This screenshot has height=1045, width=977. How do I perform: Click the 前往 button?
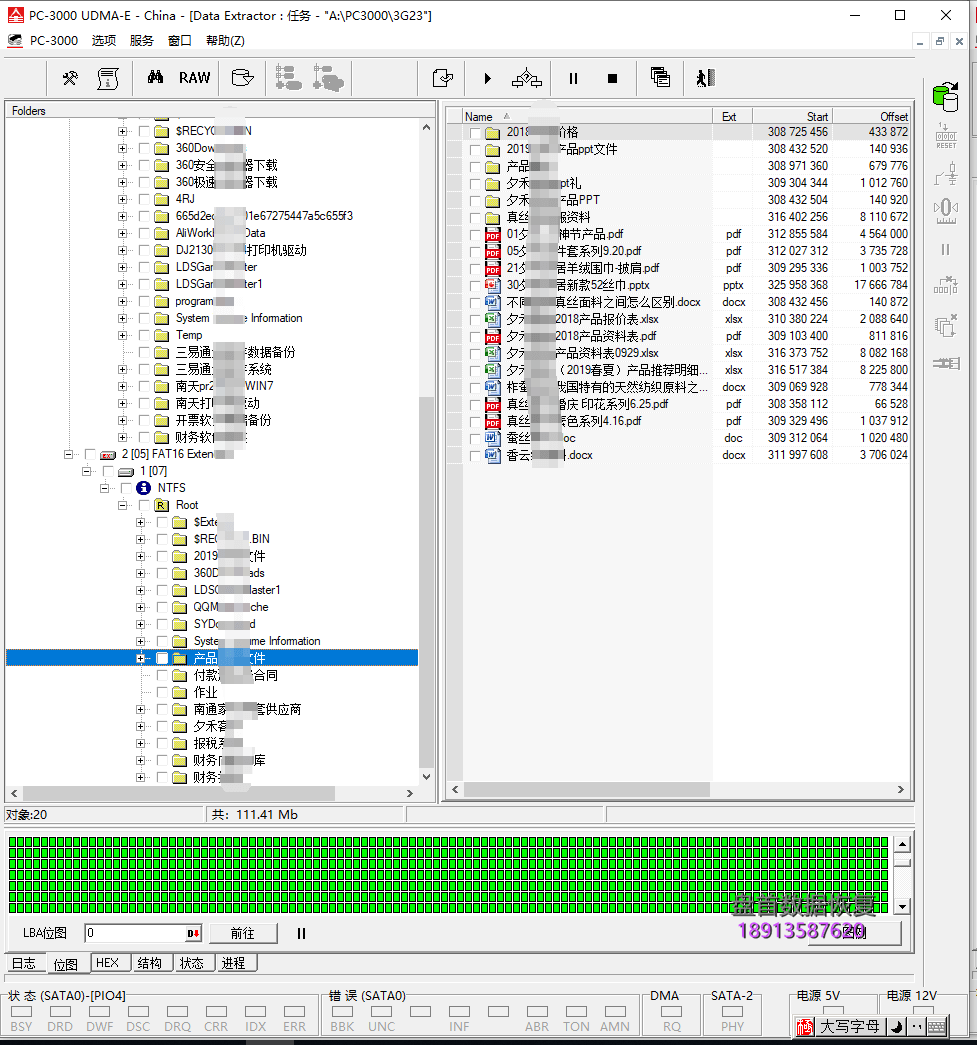coord(243,934)
